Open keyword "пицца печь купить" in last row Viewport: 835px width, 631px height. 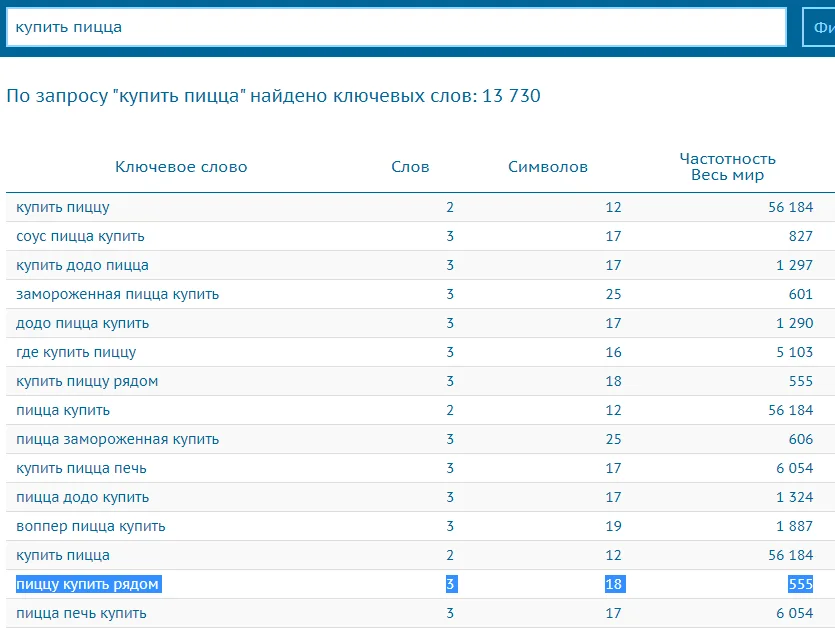pyautogui.click(x=81, y=613)
